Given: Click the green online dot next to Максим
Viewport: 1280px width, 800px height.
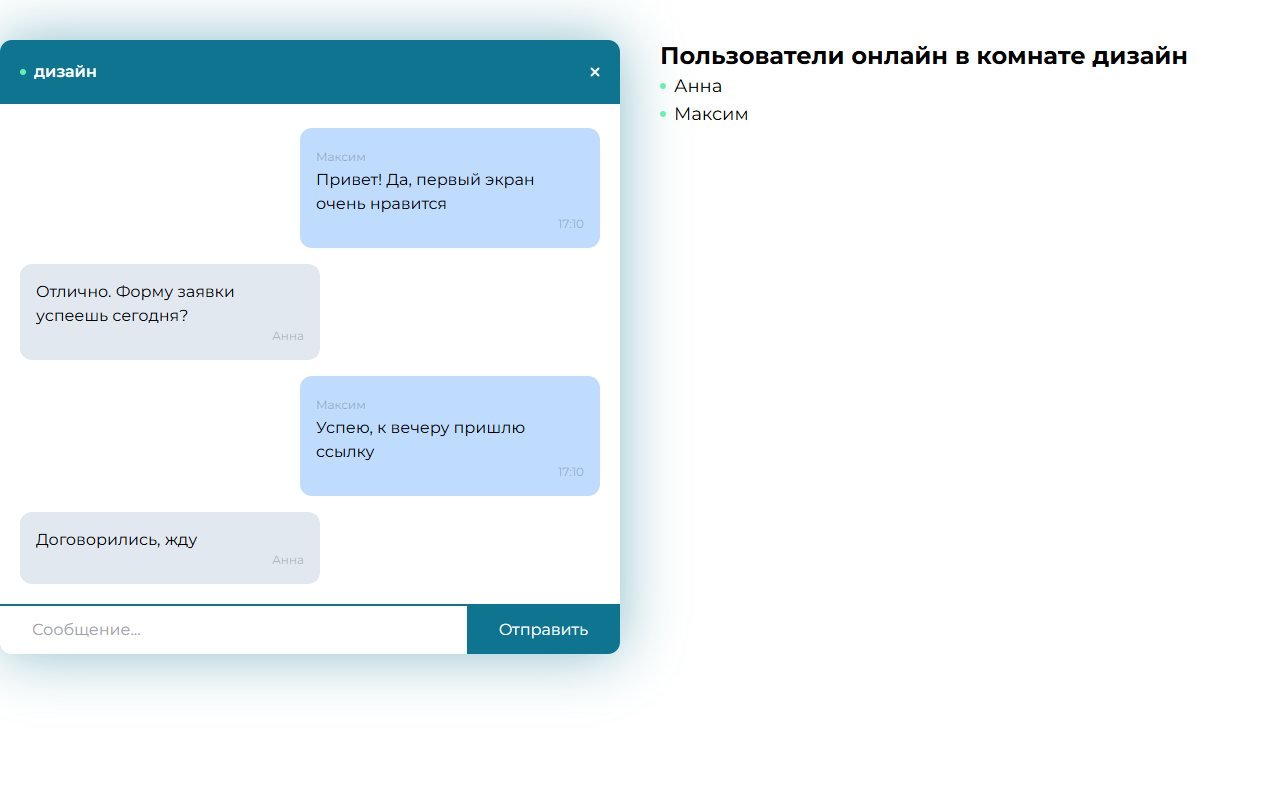Looking at the screenshot, I should tap(663, 114).
